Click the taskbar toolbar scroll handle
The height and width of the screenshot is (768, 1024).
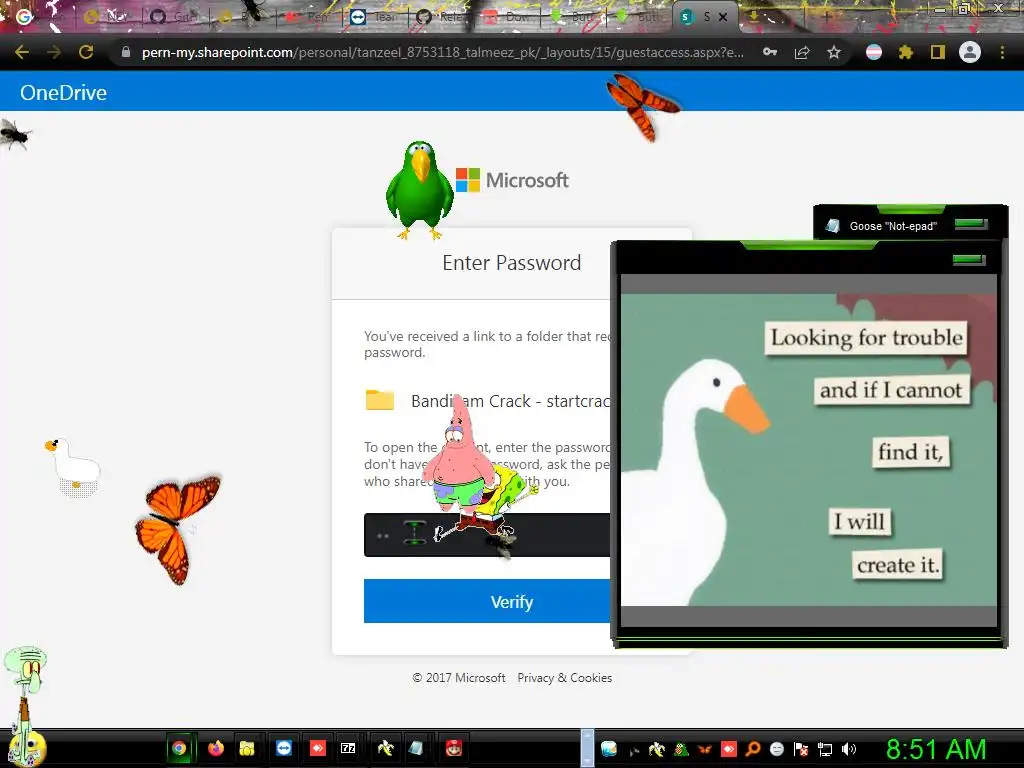click(587, 748)
